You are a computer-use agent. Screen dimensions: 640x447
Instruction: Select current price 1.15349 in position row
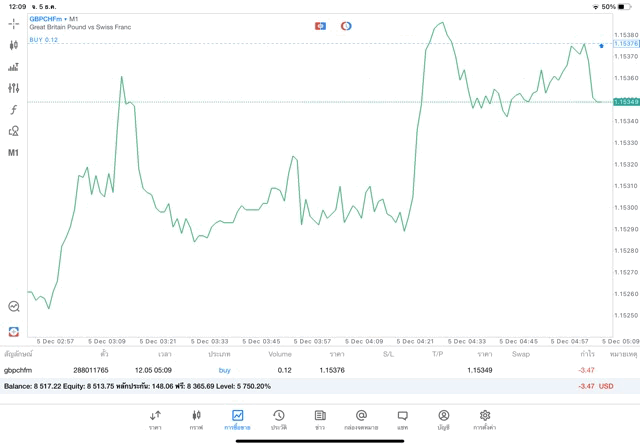click(480, 370)
